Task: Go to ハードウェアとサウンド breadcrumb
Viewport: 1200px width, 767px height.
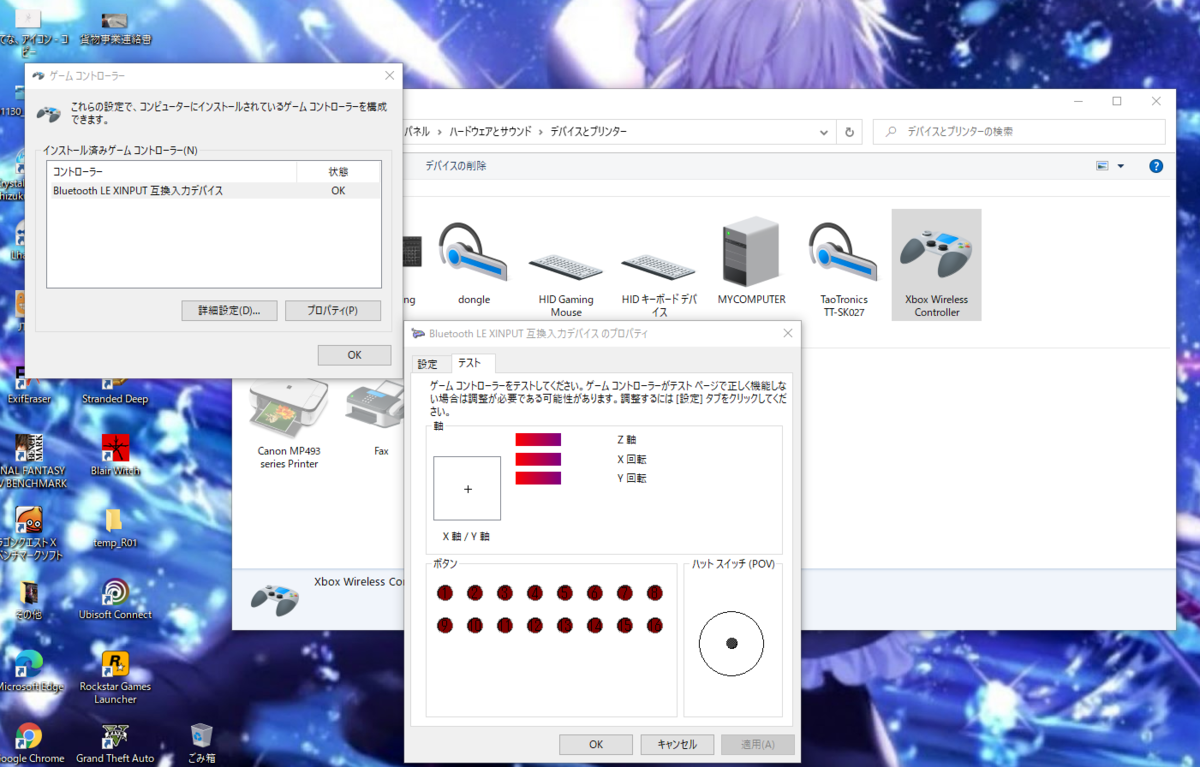Action: 490,132
